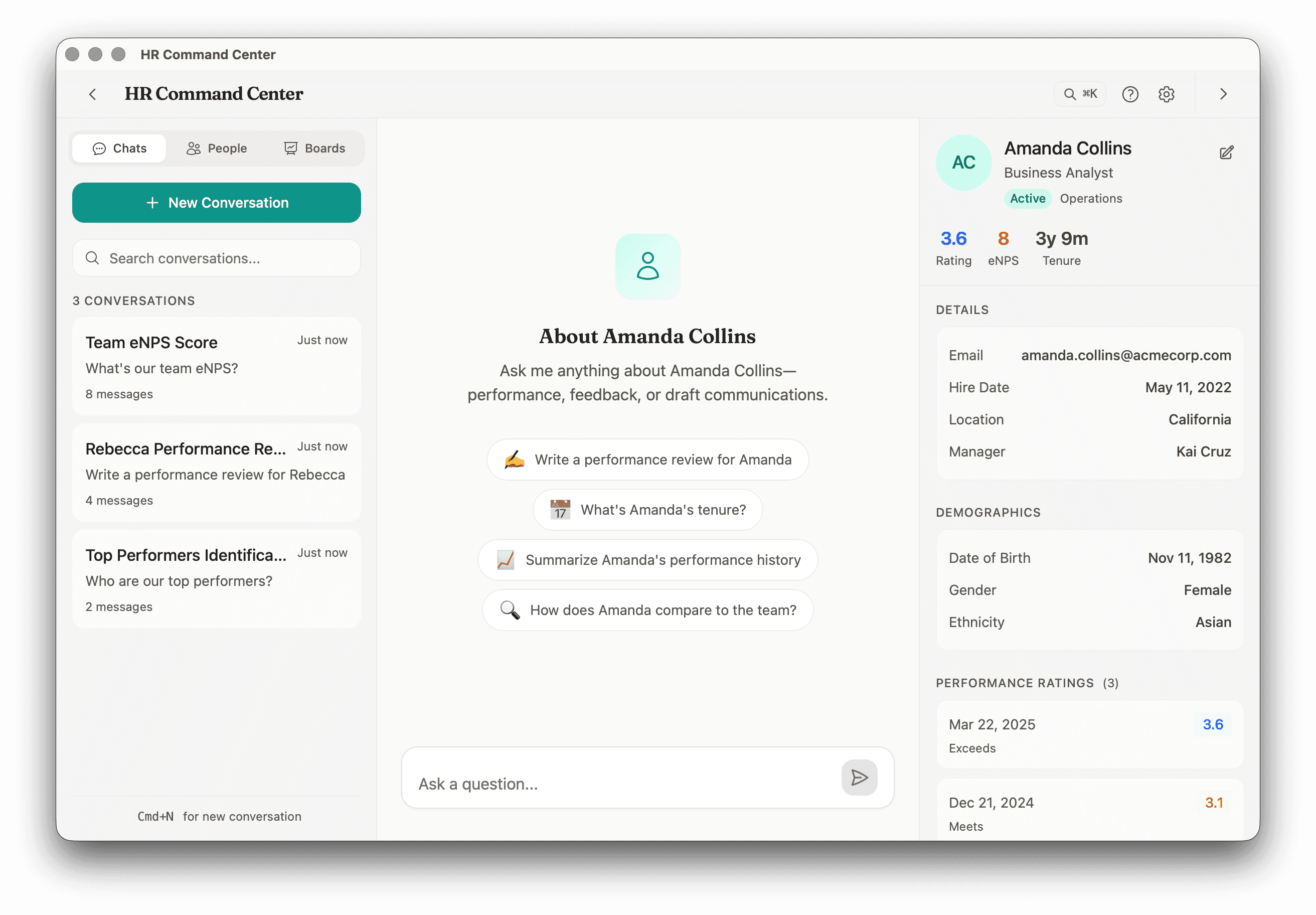
Task: Open the Team eNPS Score conversation
Action: 216,366
